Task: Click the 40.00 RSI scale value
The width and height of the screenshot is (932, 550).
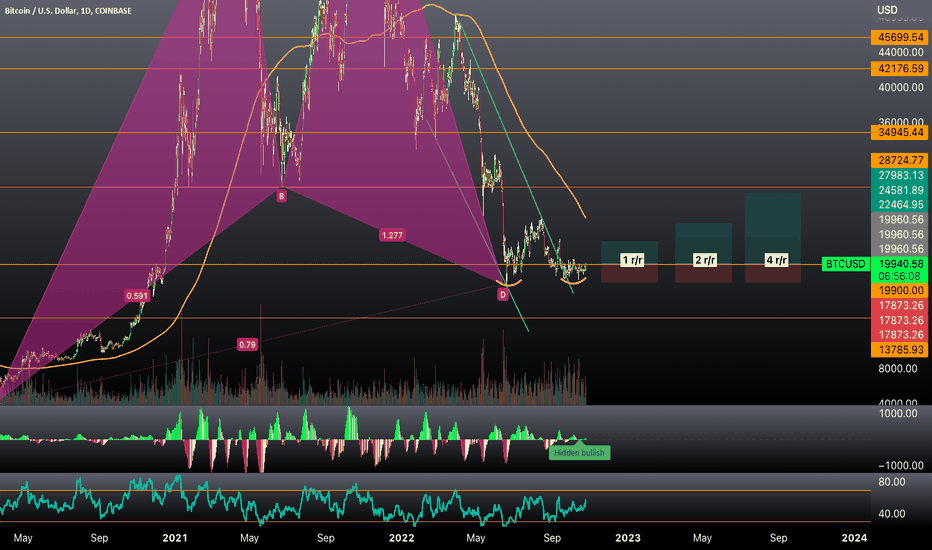Action: [892, 514]
